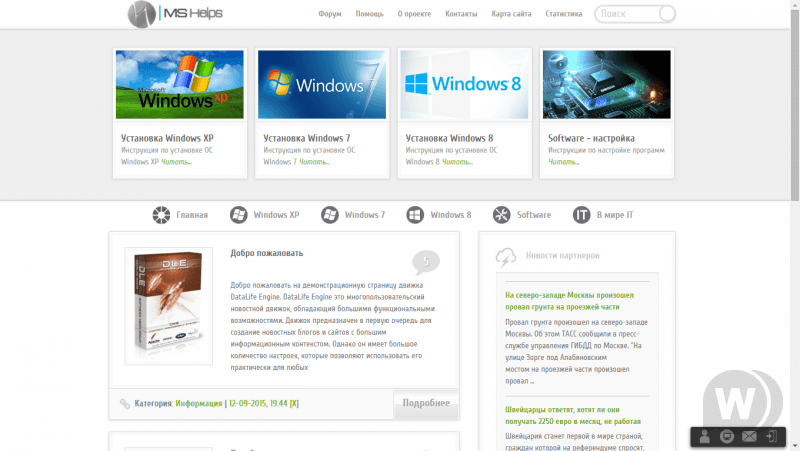The image size is (800, 451).
Task: Follow Читать link under Windows 8 card
Action: (x=457, y=162)
